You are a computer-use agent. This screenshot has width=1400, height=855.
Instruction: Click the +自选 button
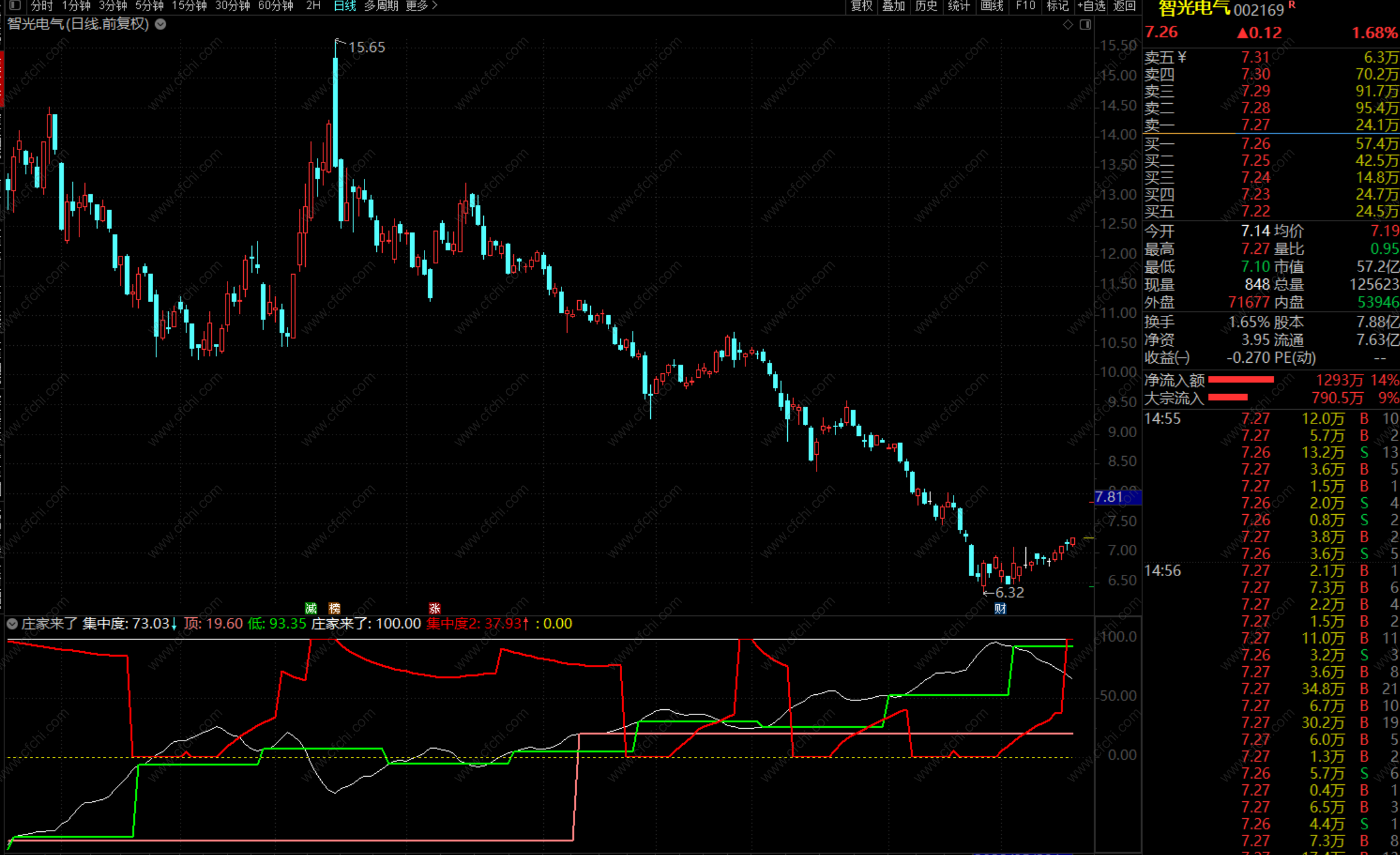(x=1091, y=6)
